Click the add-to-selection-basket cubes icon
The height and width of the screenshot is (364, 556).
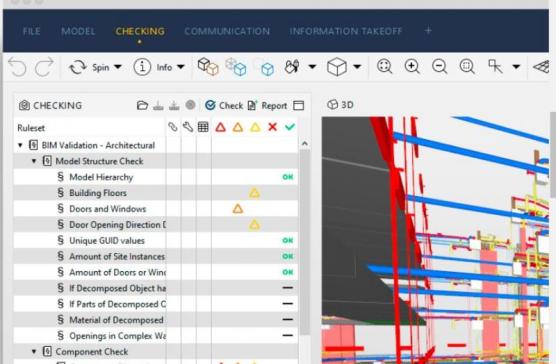[235, 67]
